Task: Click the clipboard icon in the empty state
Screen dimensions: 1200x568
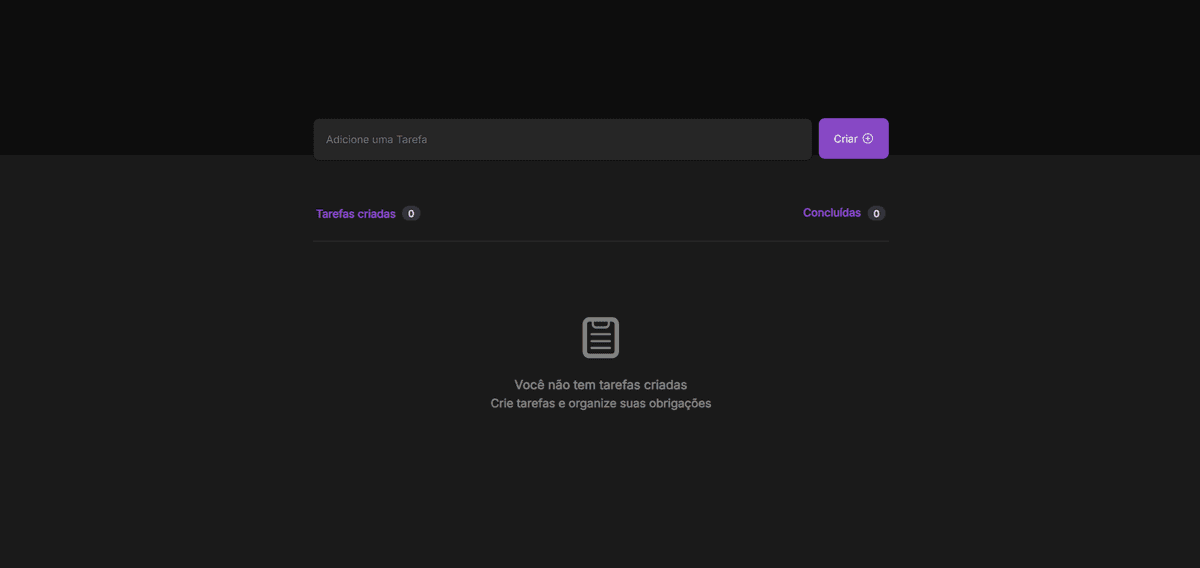Action: pyautogui.click(x=601, y=337)
